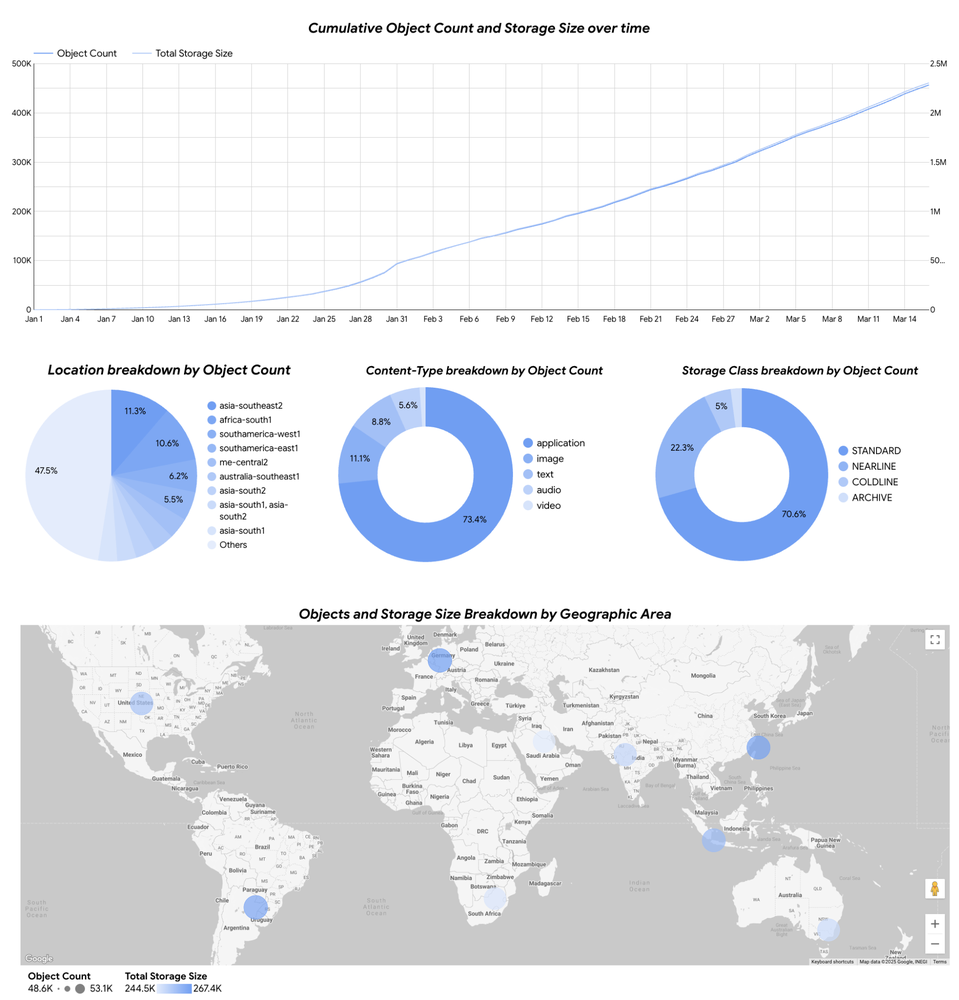Select the map bubble over Germany

click(x=439, y=660)
